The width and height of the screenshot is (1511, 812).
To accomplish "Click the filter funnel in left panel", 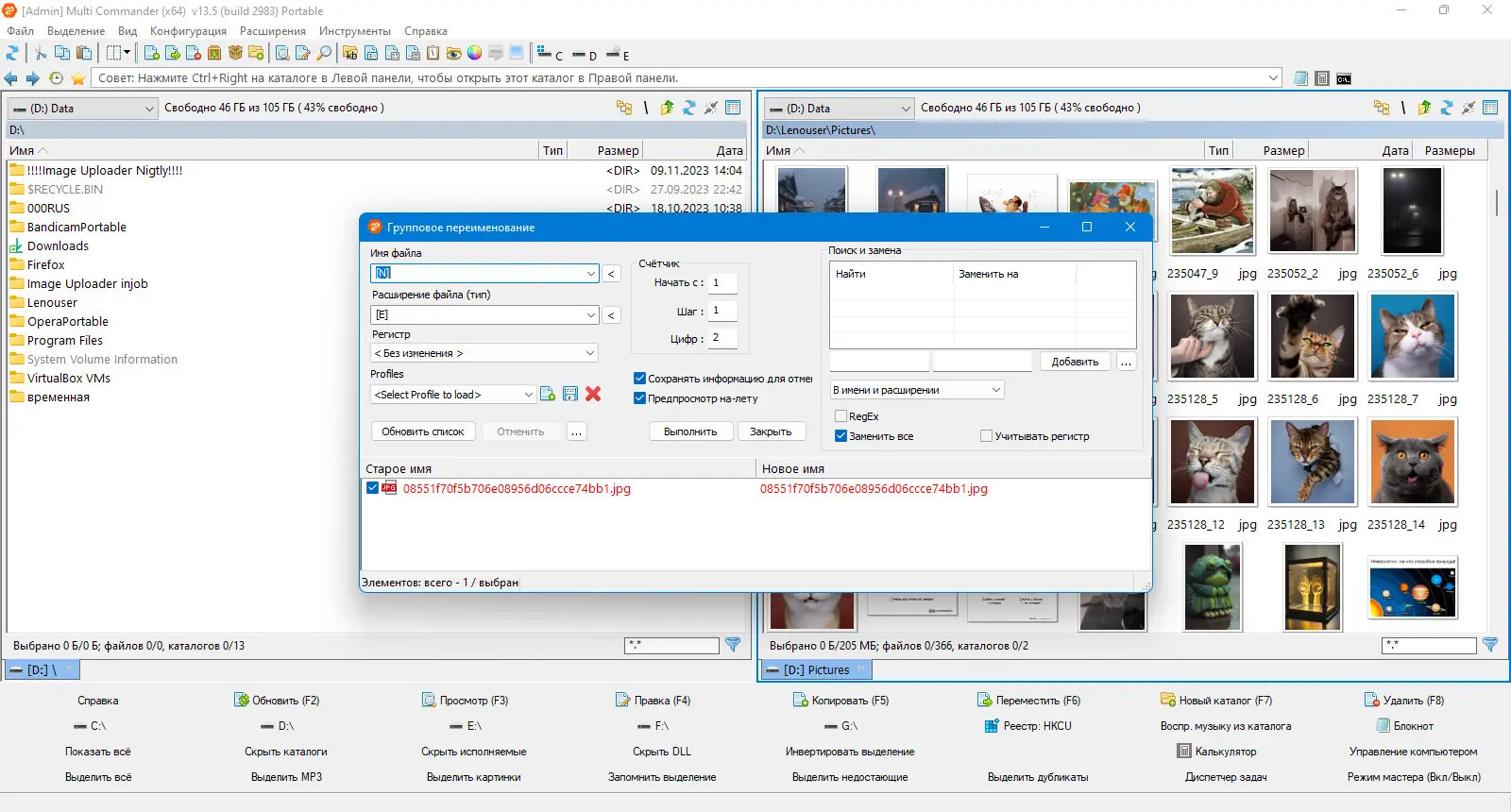I will [x=733, y=645].
